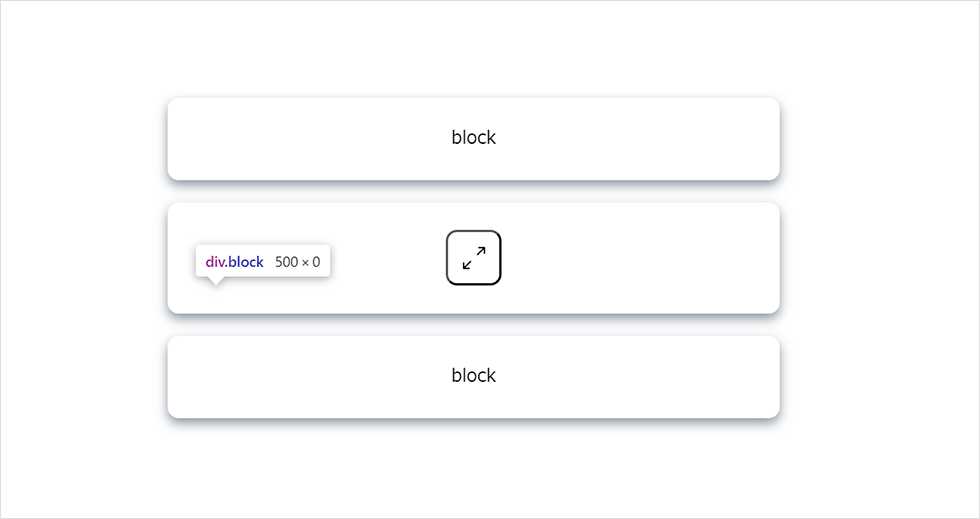Click the "500 × 0" dimension text
This screenshot has height=519, width=980.
coord(298,262)
